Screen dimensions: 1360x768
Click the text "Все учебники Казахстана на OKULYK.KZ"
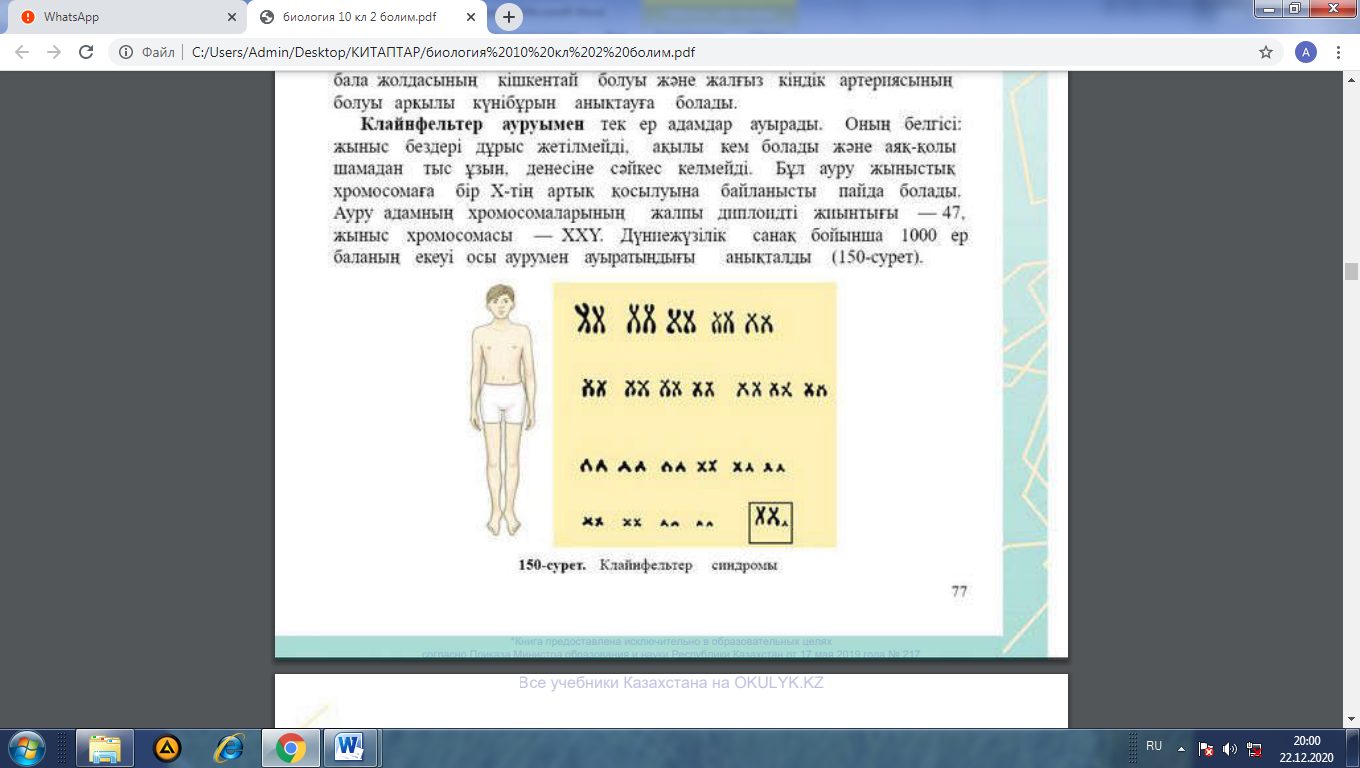click(671, 684)
